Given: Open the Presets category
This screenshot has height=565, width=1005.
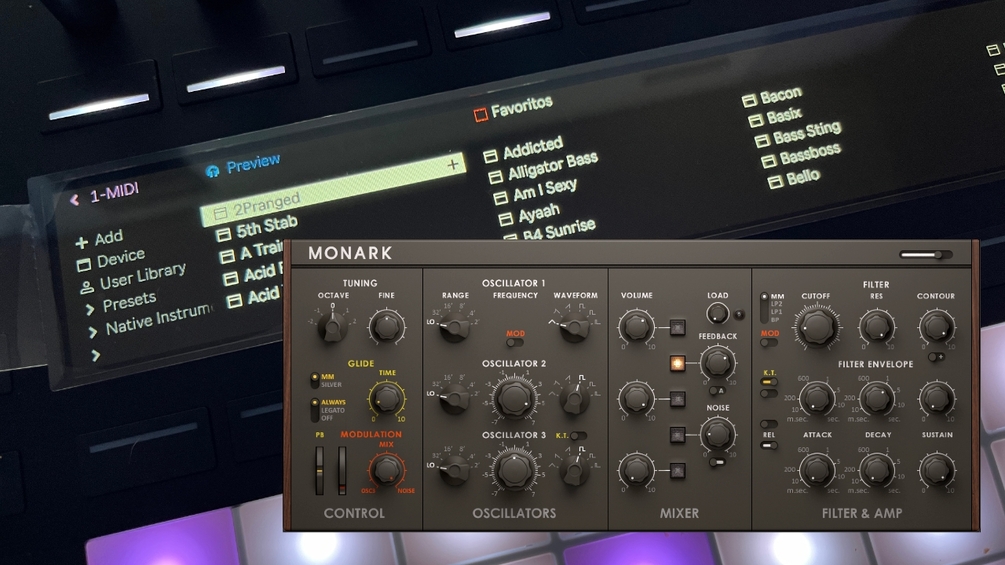Looking at the screenshot, I should [x=129, y=301].
